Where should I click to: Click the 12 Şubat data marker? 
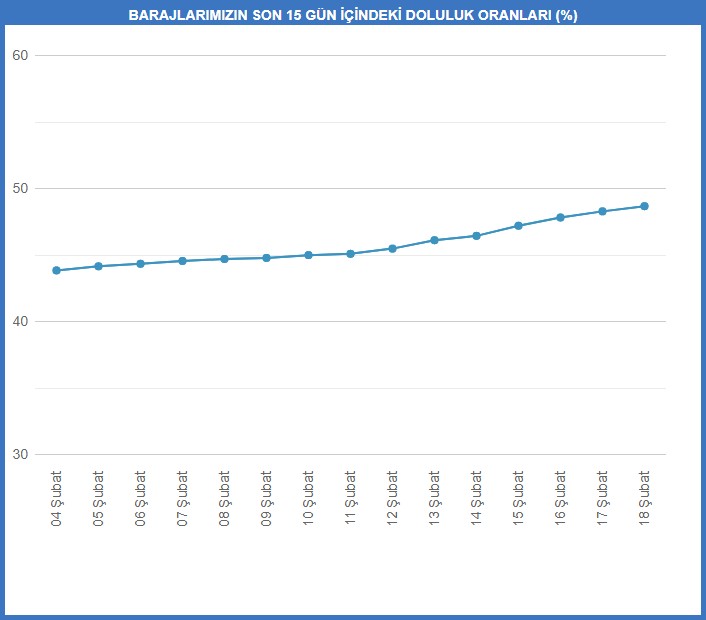[x=392, y=248]
